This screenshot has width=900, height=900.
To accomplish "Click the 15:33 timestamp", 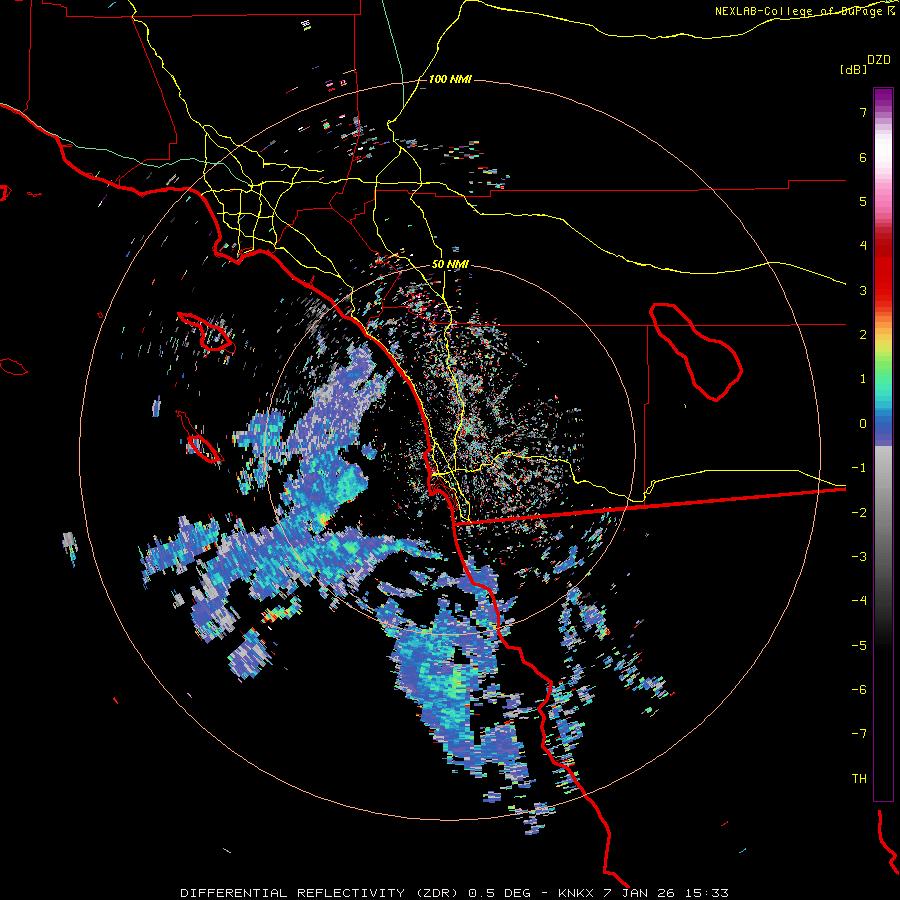I will [x=707, y=893].
